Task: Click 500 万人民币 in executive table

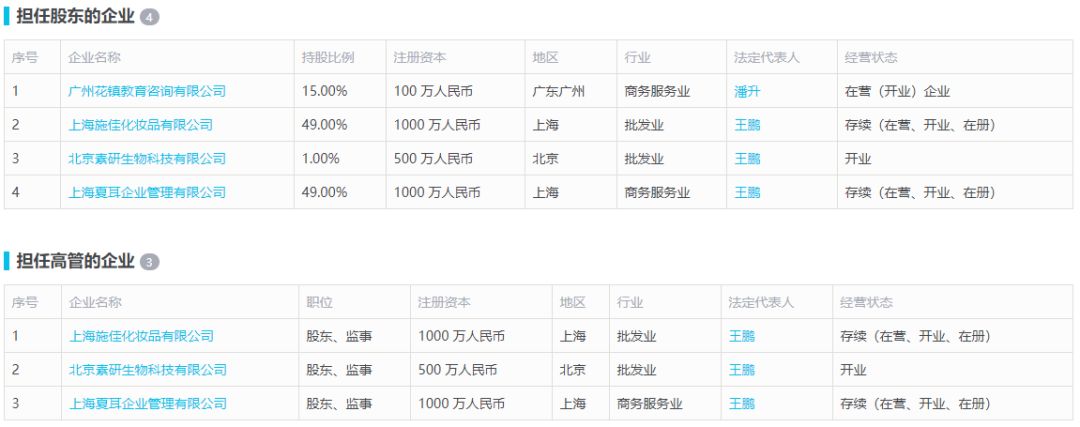Action: tap(457, 370)
